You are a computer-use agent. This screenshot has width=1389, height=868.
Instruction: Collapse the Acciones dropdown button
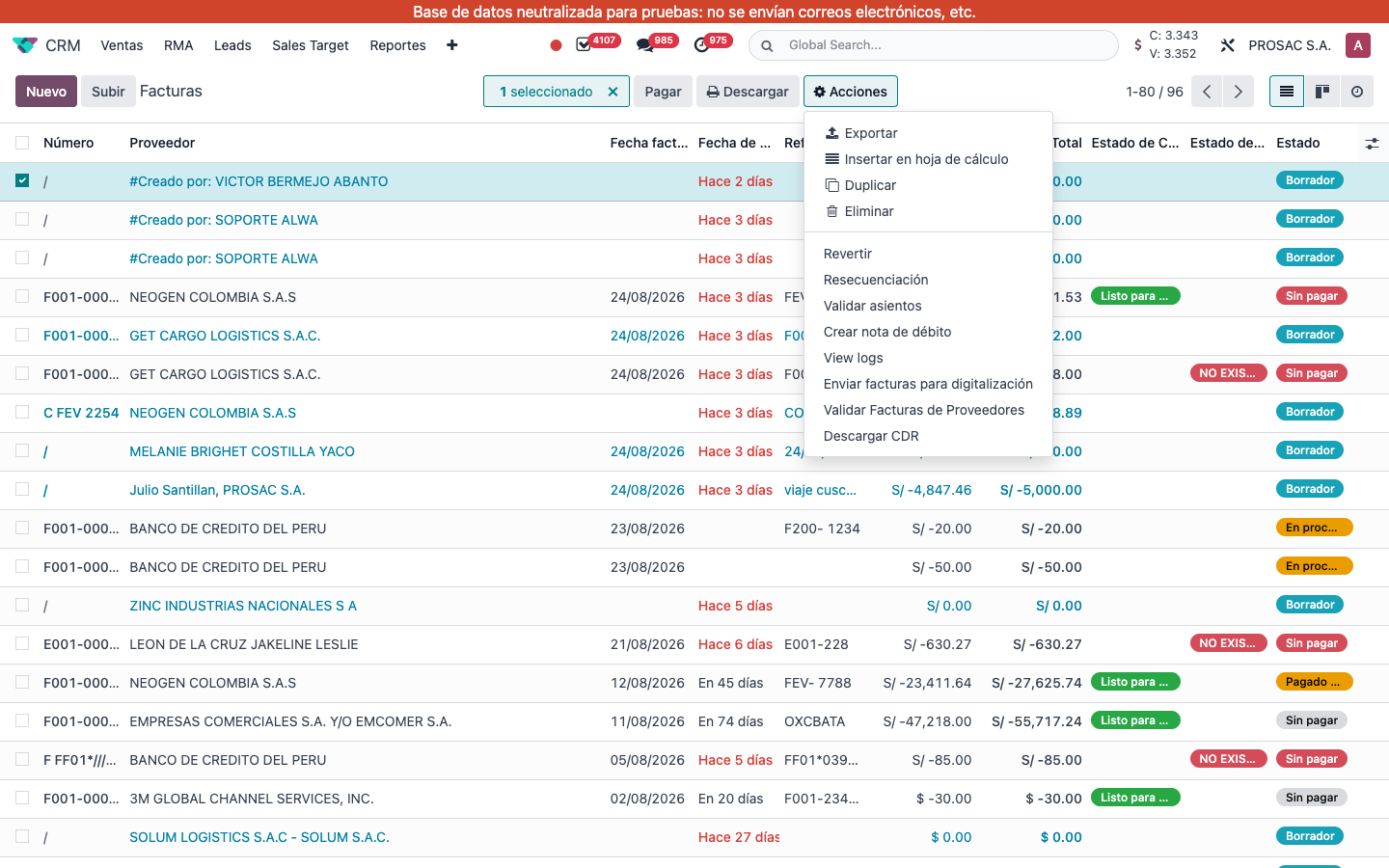pyautogui.click(x=851, y=92)
